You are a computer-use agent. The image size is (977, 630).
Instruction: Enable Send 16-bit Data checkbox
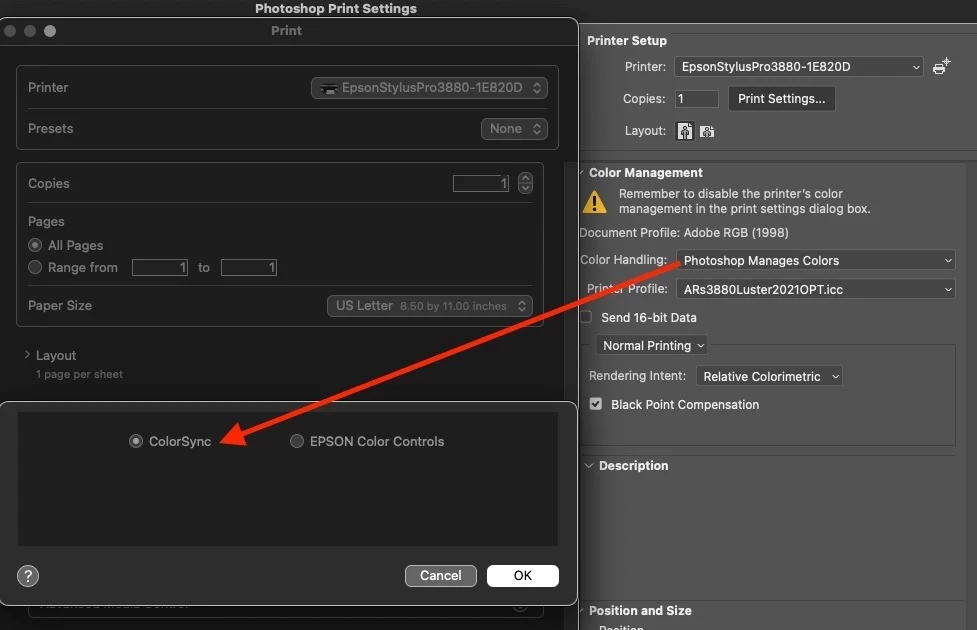(586, 317)
